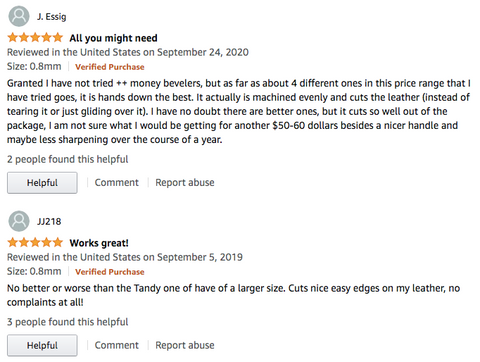Click the five-star rating on J. Essig's review

tap(35, 37)
